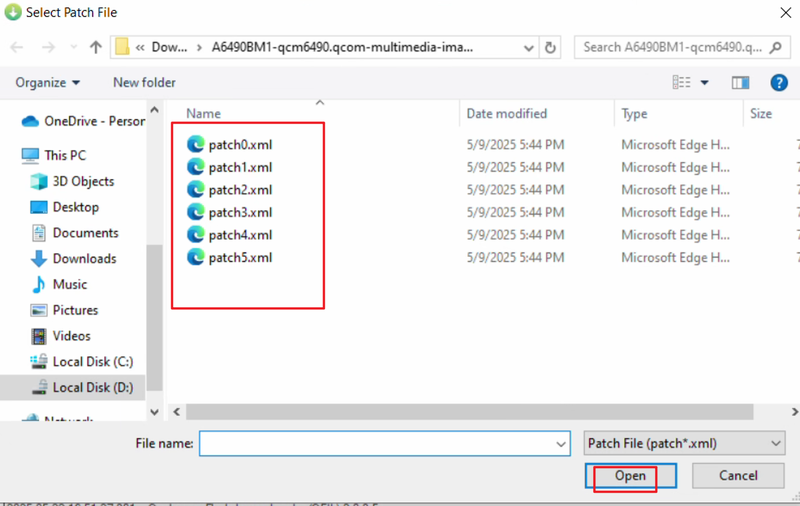Click Microsoft Edge type of patch4.xml
Image resolution: width=800 pixels, height=506 pixels.
point(676,235)
